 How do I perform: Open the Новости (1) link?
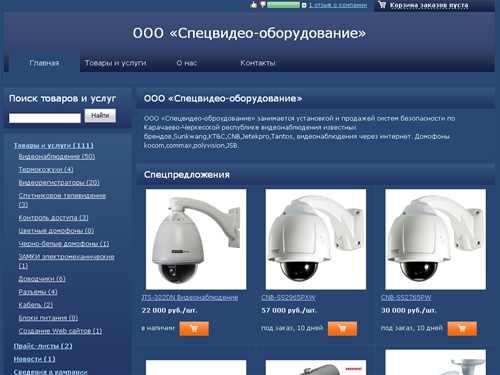click(x=35, y=359)
